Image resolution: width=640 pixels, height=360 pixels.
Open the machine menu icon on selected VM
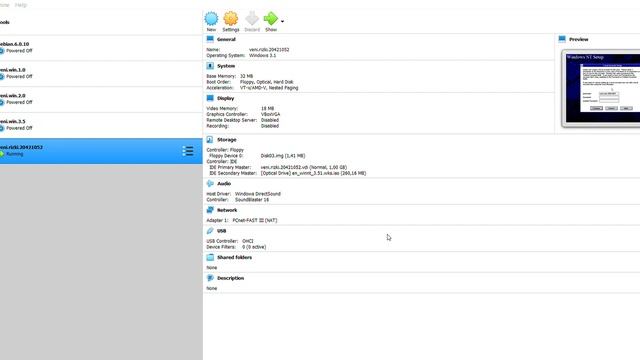coord(188,151)
